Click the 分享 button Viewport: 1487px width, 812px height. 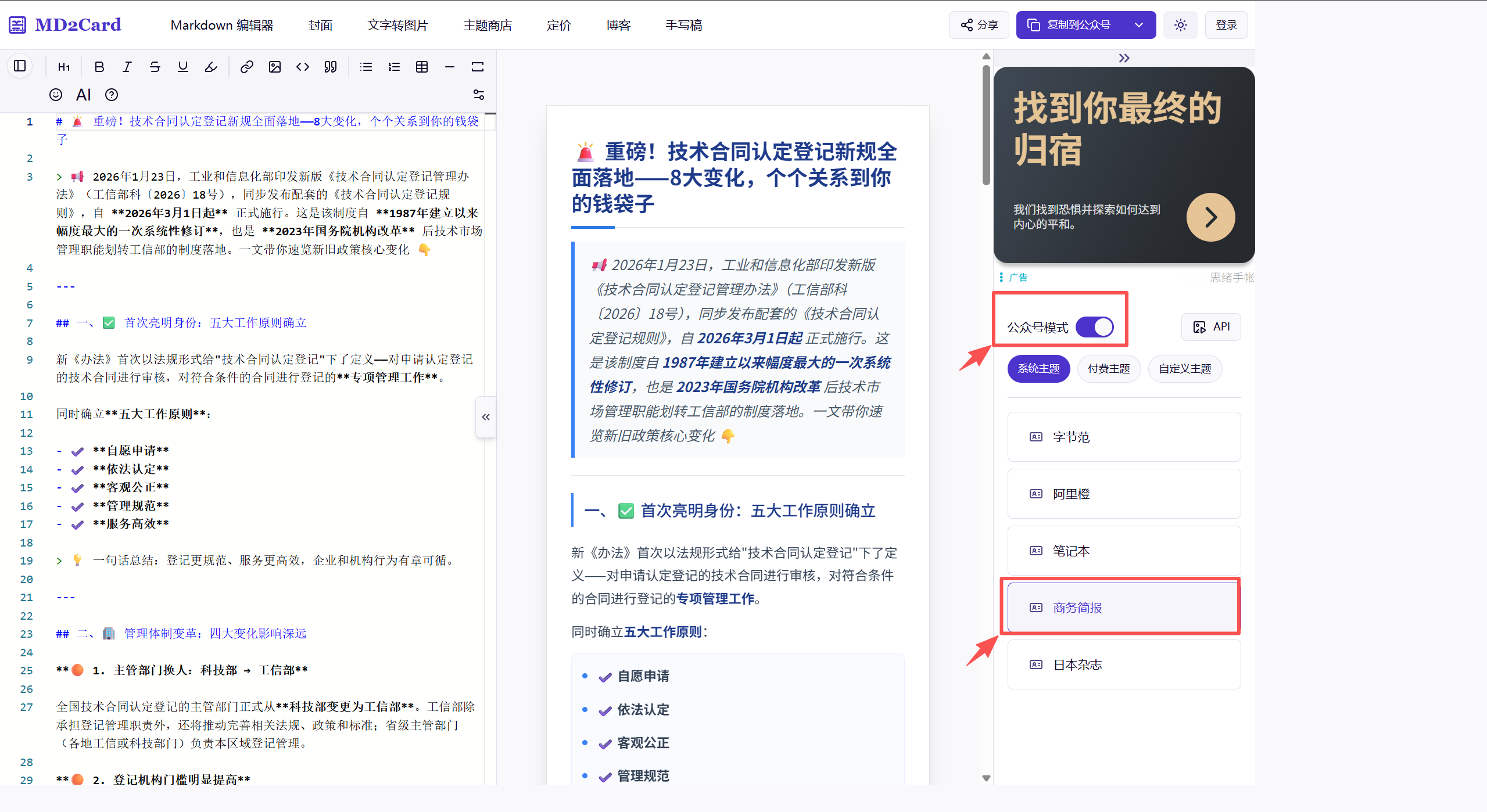(979, 25)
